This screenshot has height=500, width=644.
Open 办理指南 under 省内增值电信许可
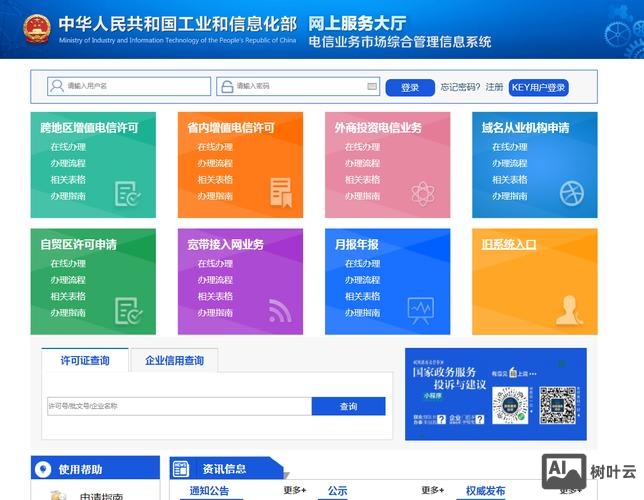click(x=215, y=196)
